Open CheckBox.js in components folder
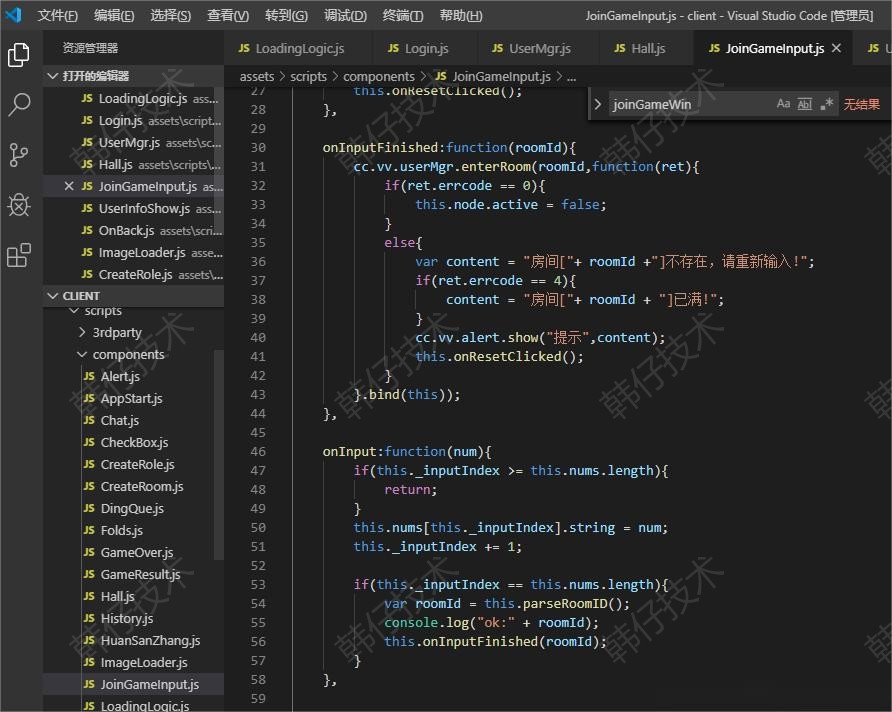The height and width of the screenshot is (712, 892). coord(133,442)
